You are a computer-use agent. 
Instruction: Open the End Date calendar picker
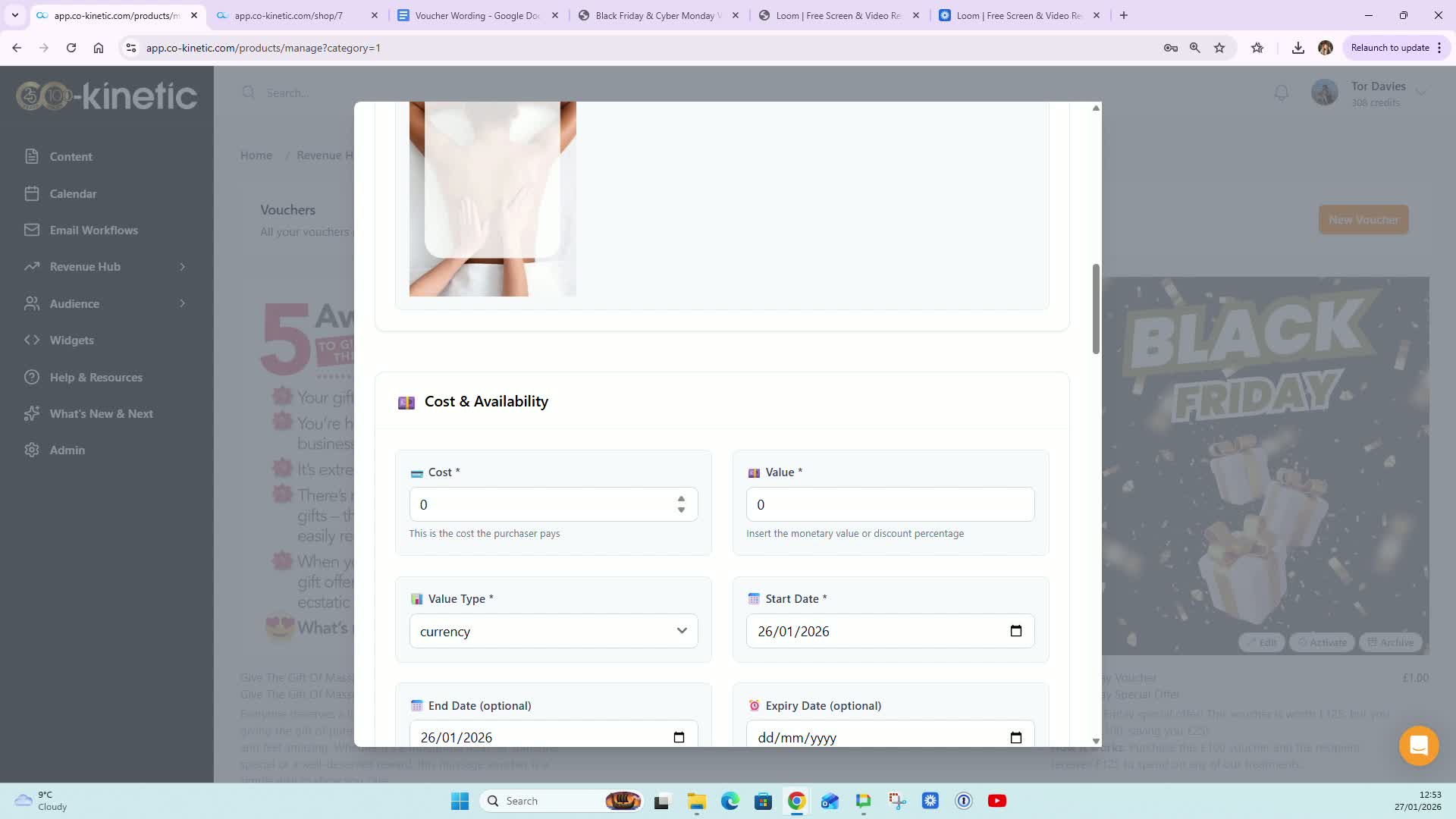pyautogui.click(x=679, y=737)
